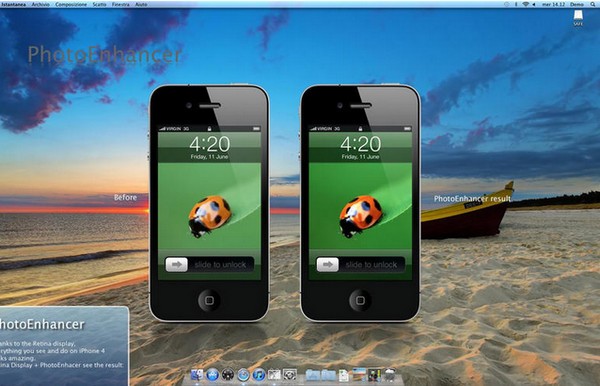Open iTunes from the Dock
This screenshot has width=600, height=386.
click(259, 375)
